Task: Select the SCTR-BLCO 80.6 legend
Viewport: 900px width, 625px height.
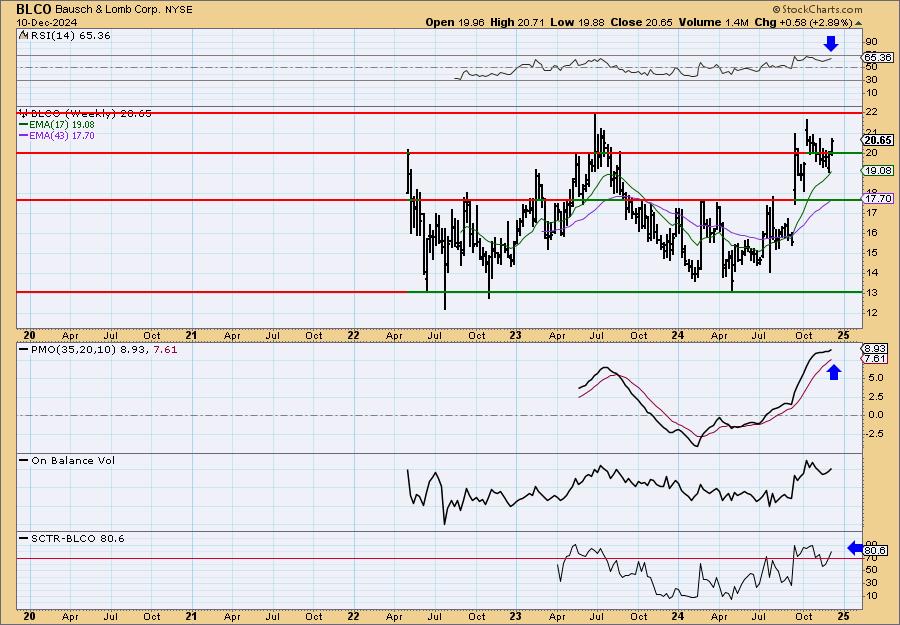Action: tap(72, 538)
